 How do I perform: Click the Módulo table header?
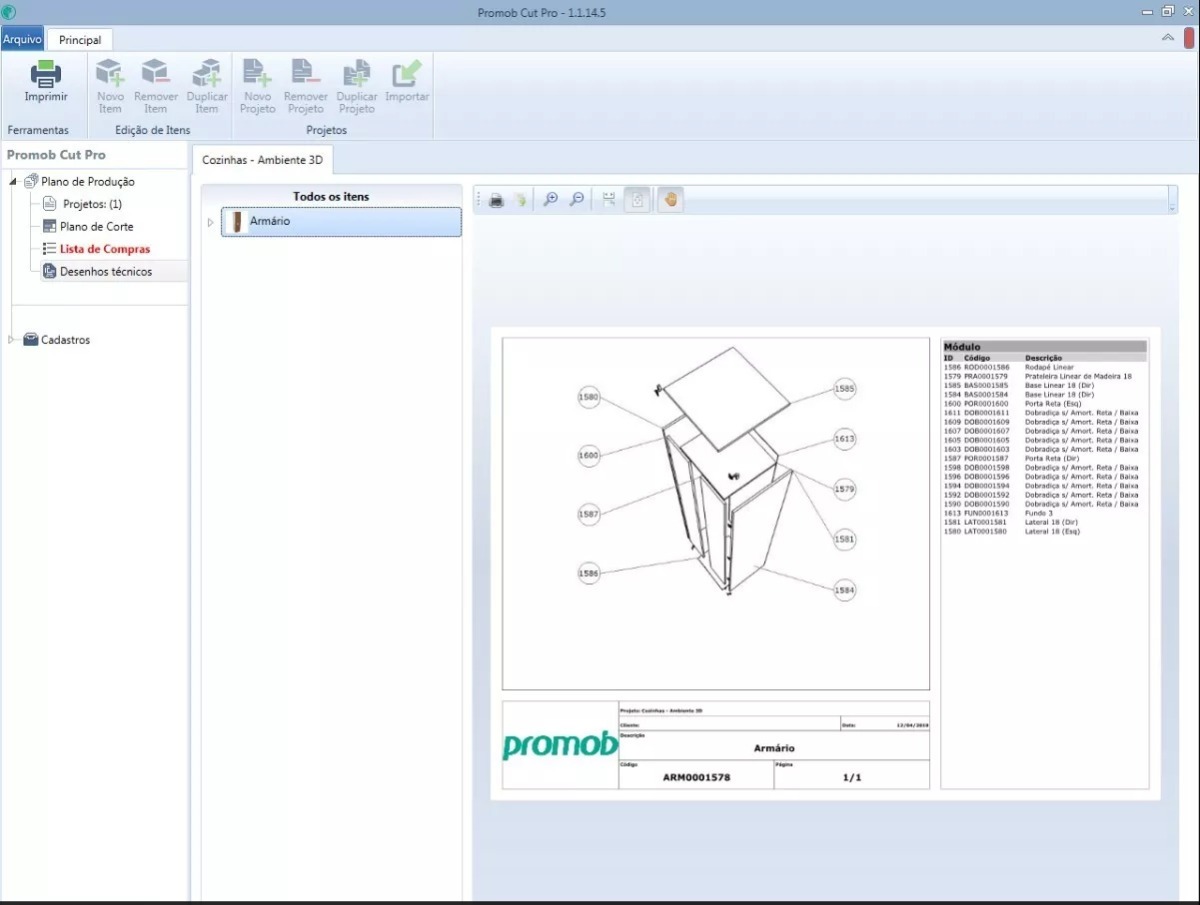tap(1045, 347)
